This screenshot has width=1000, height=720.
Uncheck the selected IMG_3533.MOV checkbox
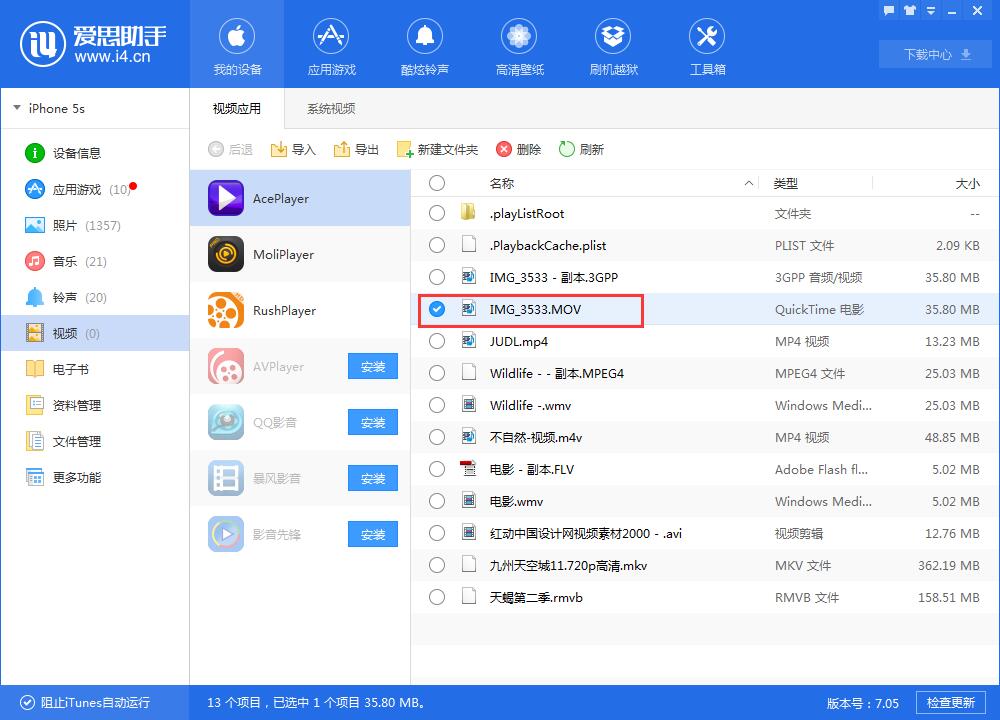[437, 309]
